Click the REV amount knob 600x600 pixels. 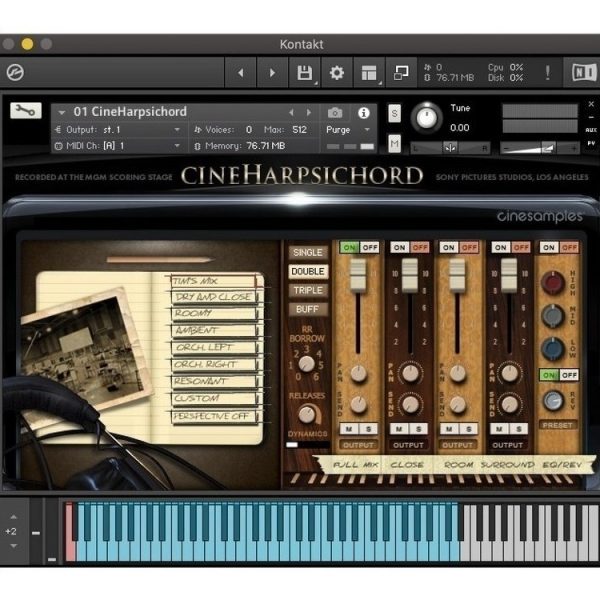tap(553, 401)
